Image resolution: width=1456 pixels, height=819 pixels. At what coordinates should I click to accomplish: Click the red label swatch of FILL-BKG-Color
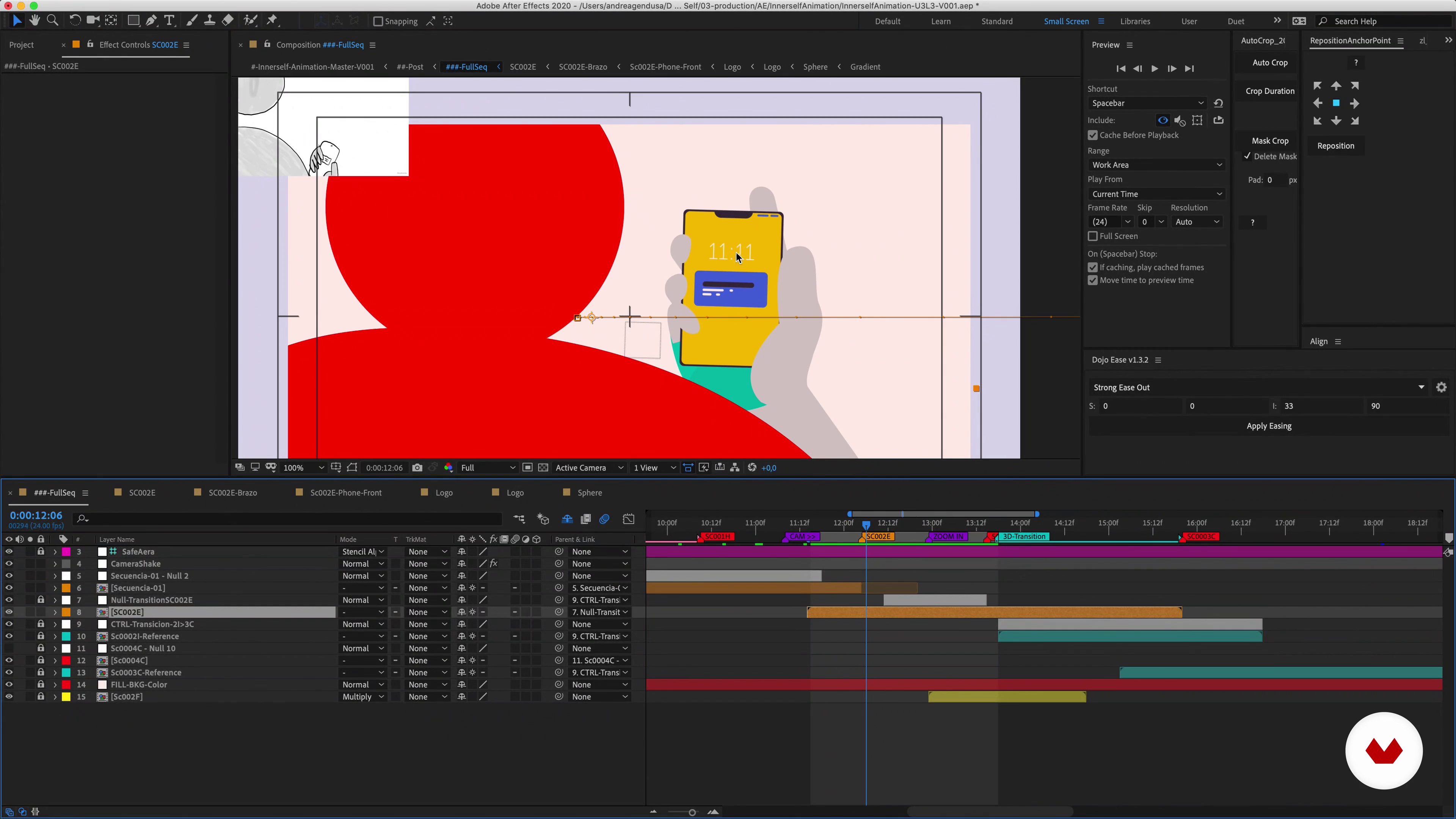[66, 684]
